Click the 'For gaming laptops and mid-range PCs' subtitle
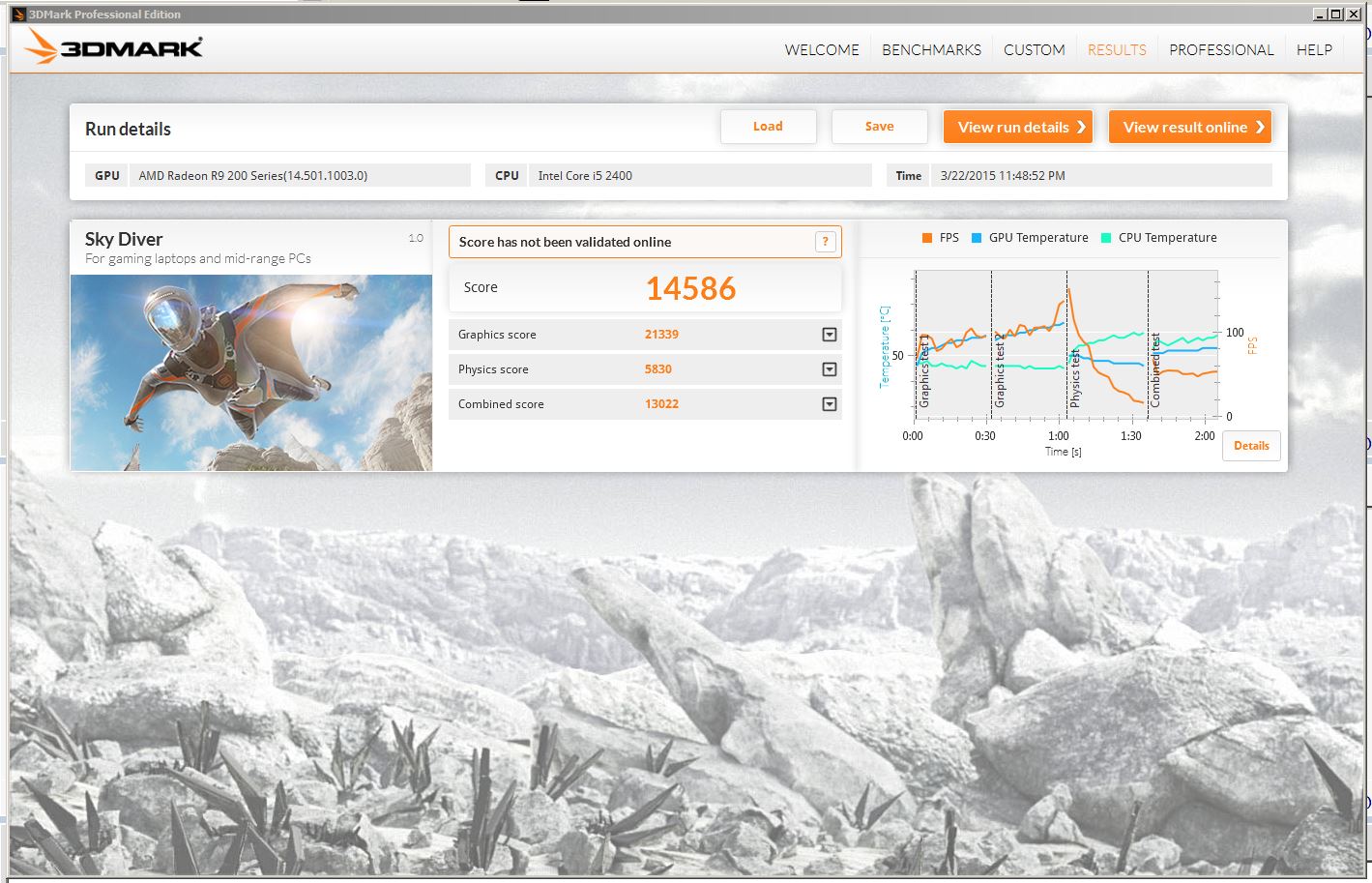This screenshot has width=1372, height=883. tap(198, 259)
